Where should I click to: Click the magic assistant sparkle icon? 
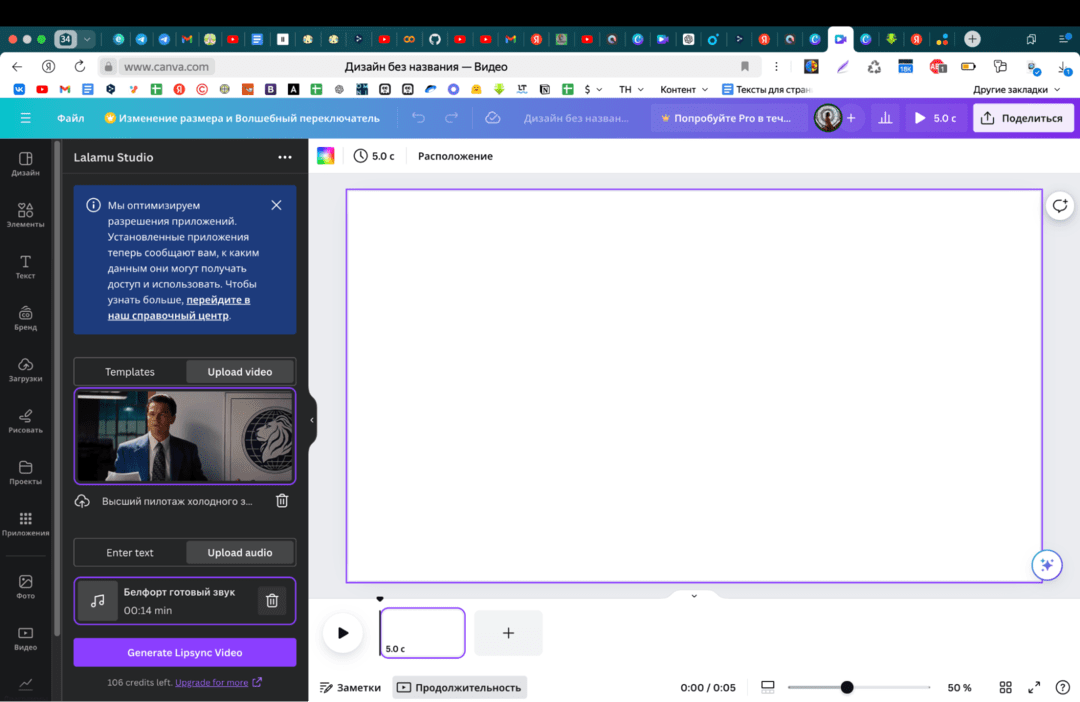(1046, 565)
